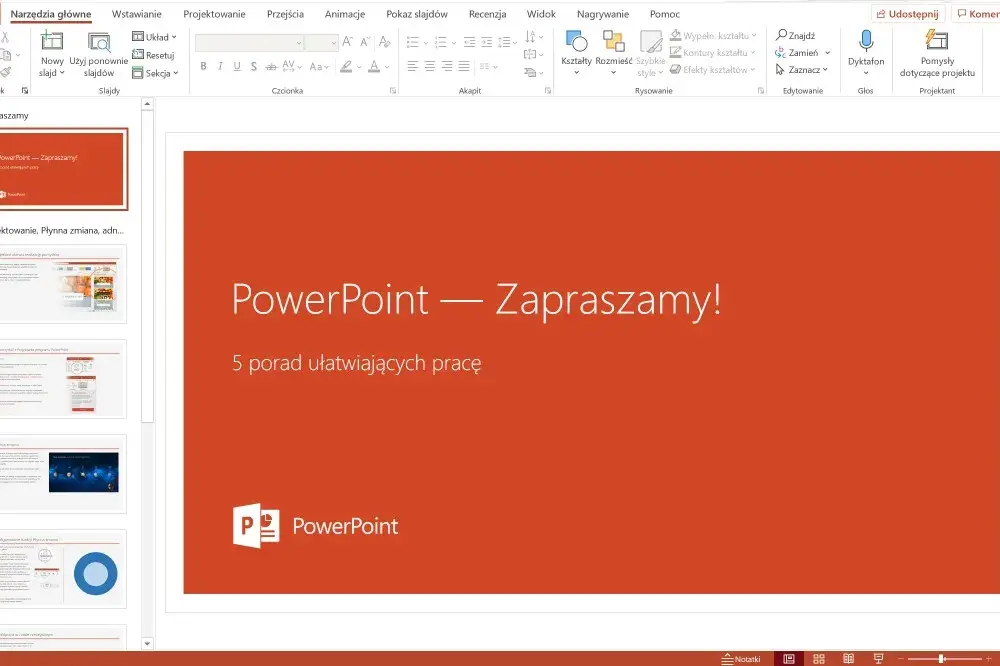Toggle strikethrough formatting
Image resolution: width=1000 pixels, height=666 pixels.
(271, 66)
